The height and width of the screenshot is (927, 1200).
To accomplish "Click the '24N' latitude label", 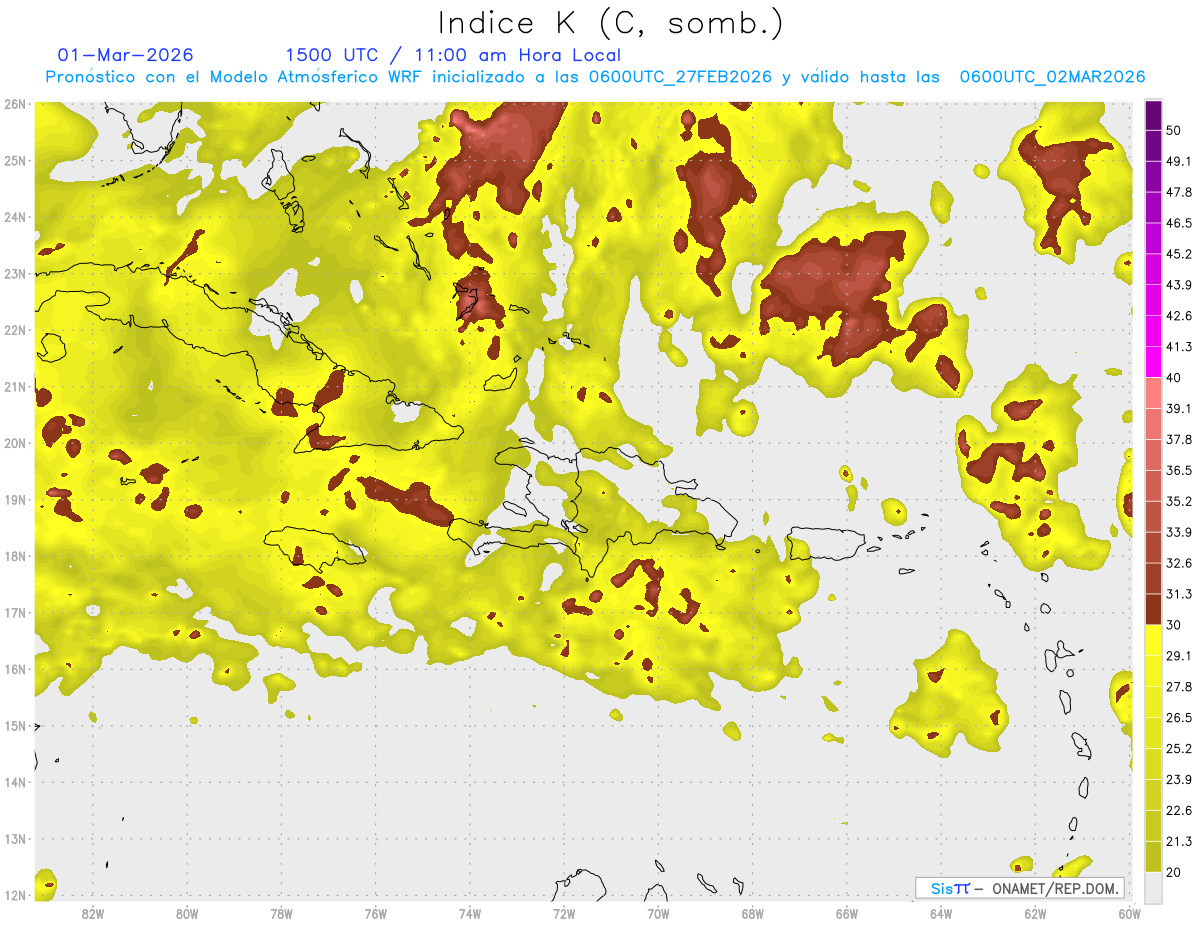I will (14, 217).
